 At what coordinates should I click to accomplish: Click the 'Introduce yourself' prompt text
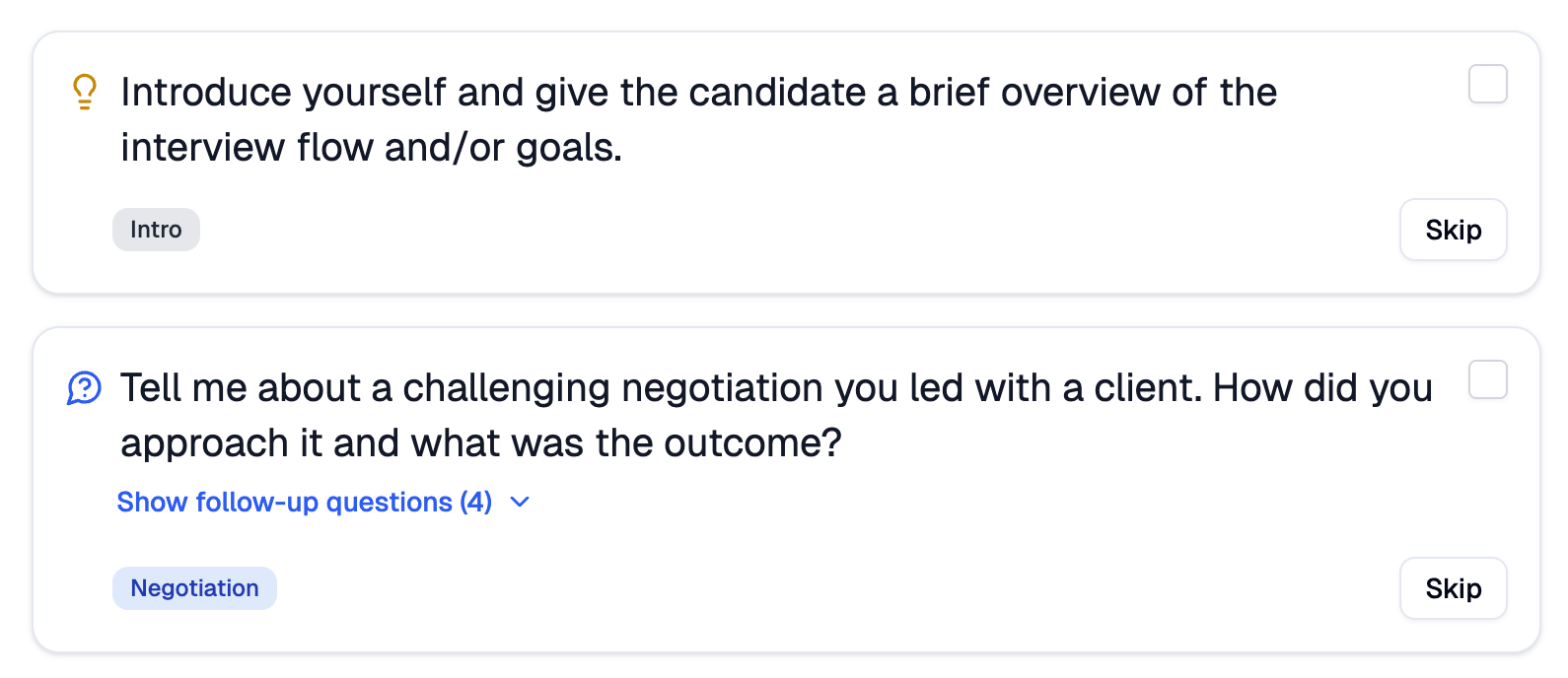pyautogui.click(x=698, y=93)
